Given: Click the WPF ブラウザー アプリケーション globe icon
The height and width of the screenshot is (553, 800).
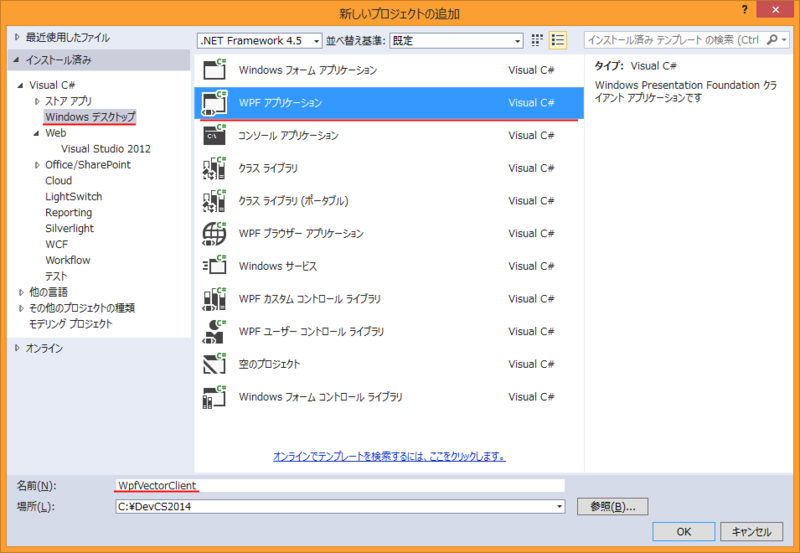Looking at the screenshot, I should (x=214, y=233).
